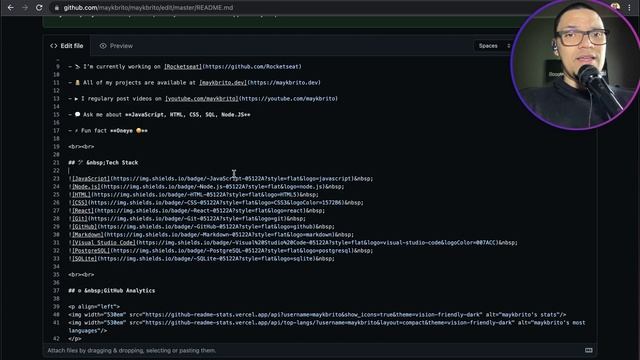Click the HTML badge line 25

tap(193, 195)
